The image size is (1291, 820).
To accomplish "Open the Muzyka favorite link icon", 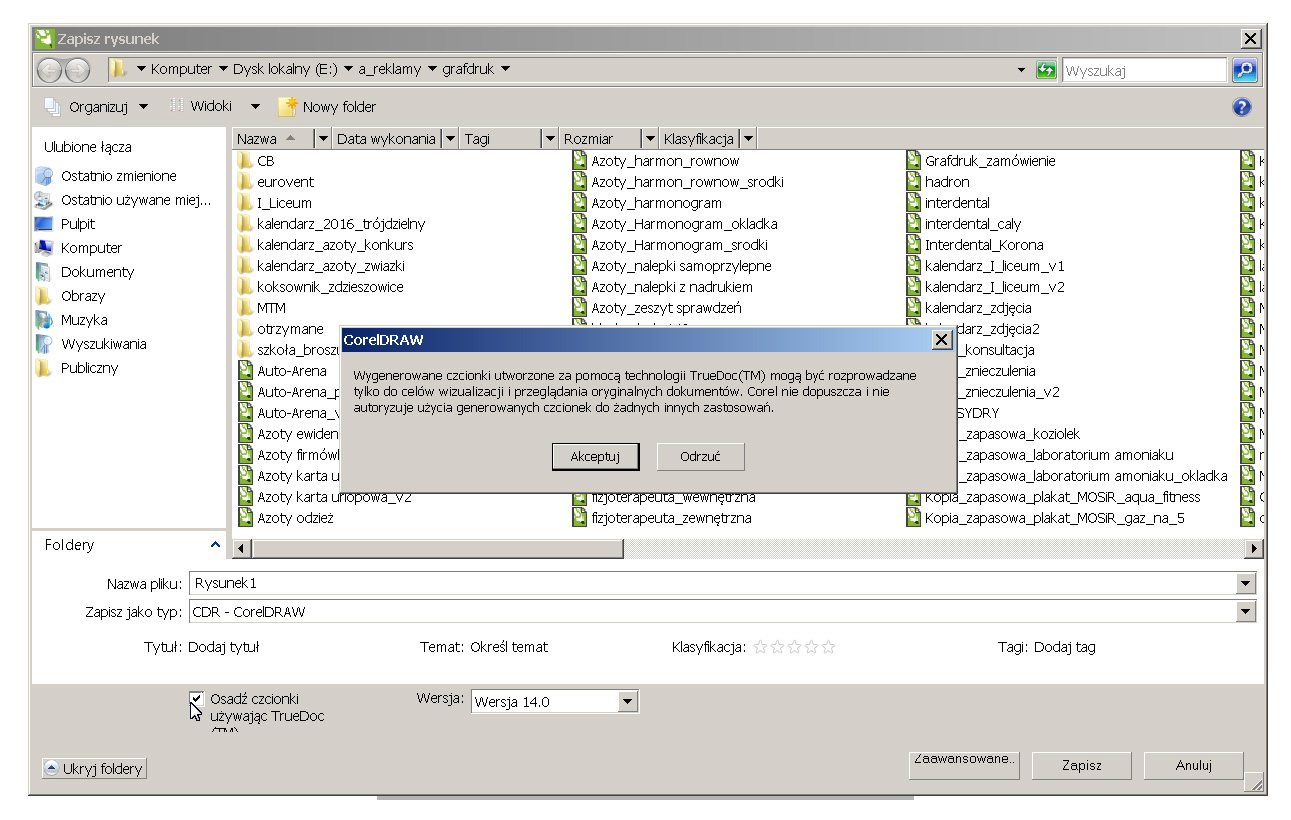I will (43, 320).
